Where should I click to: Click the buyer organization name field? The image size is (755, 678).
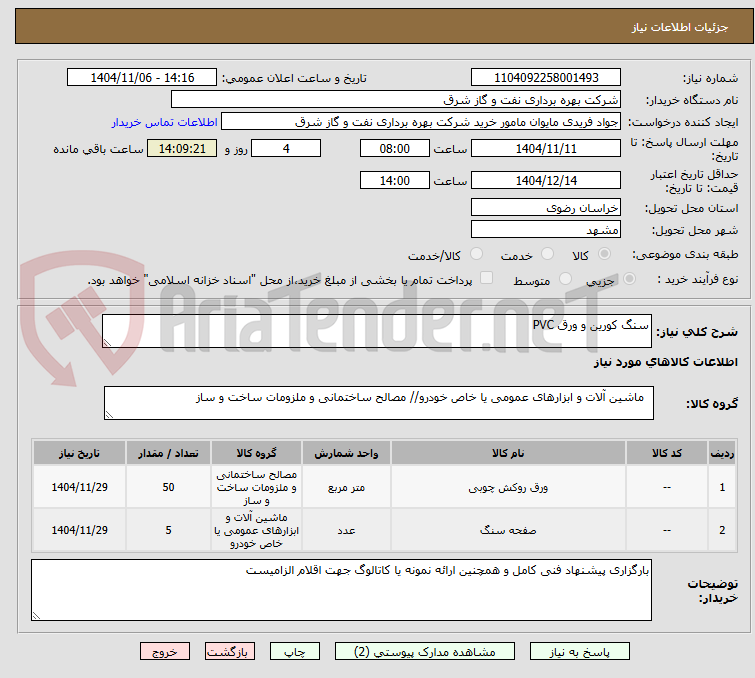coord(396,100)
